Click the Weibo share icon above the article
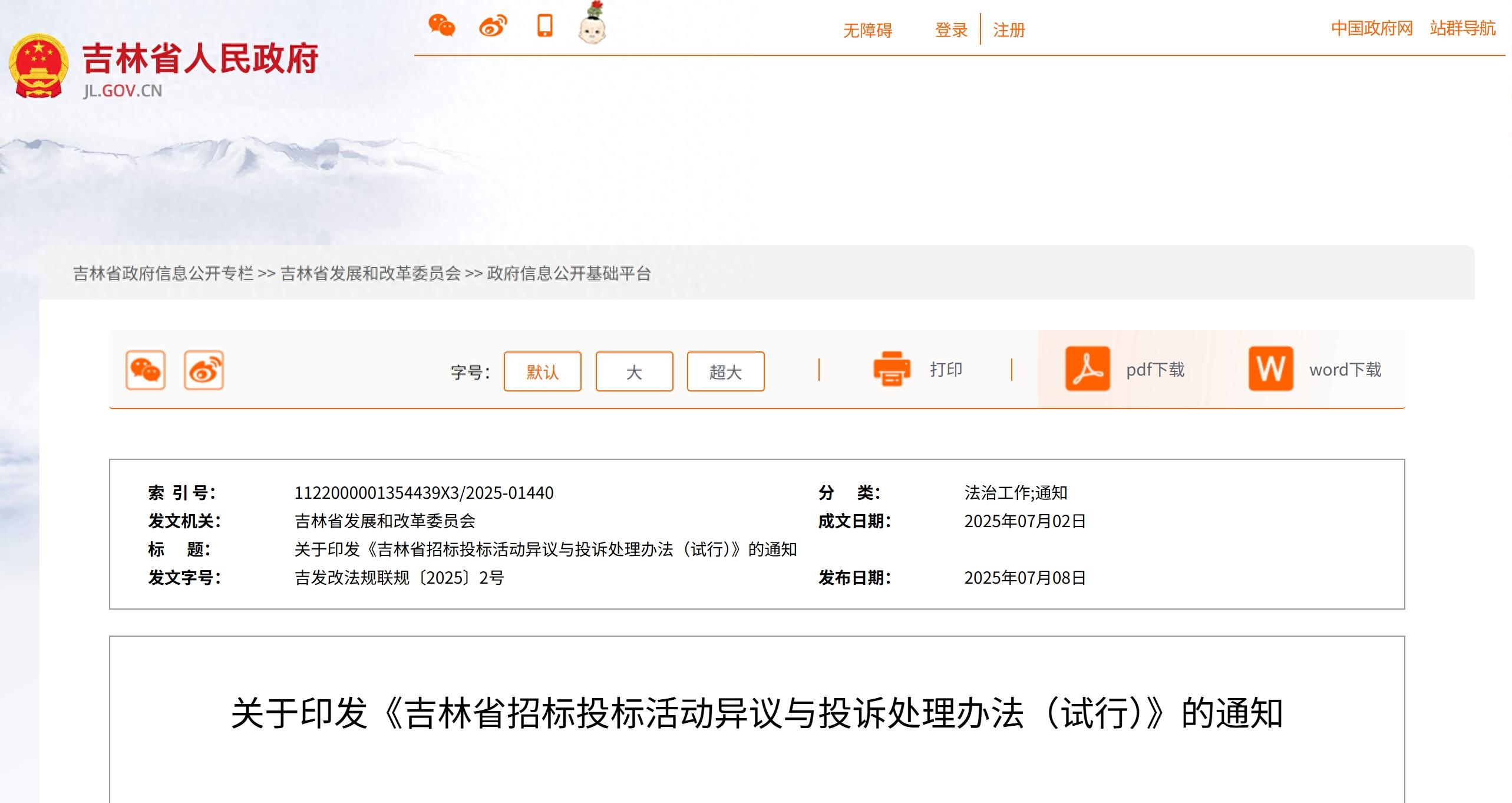This screenshot has height=803, width=1512. [x=203, y=370]
